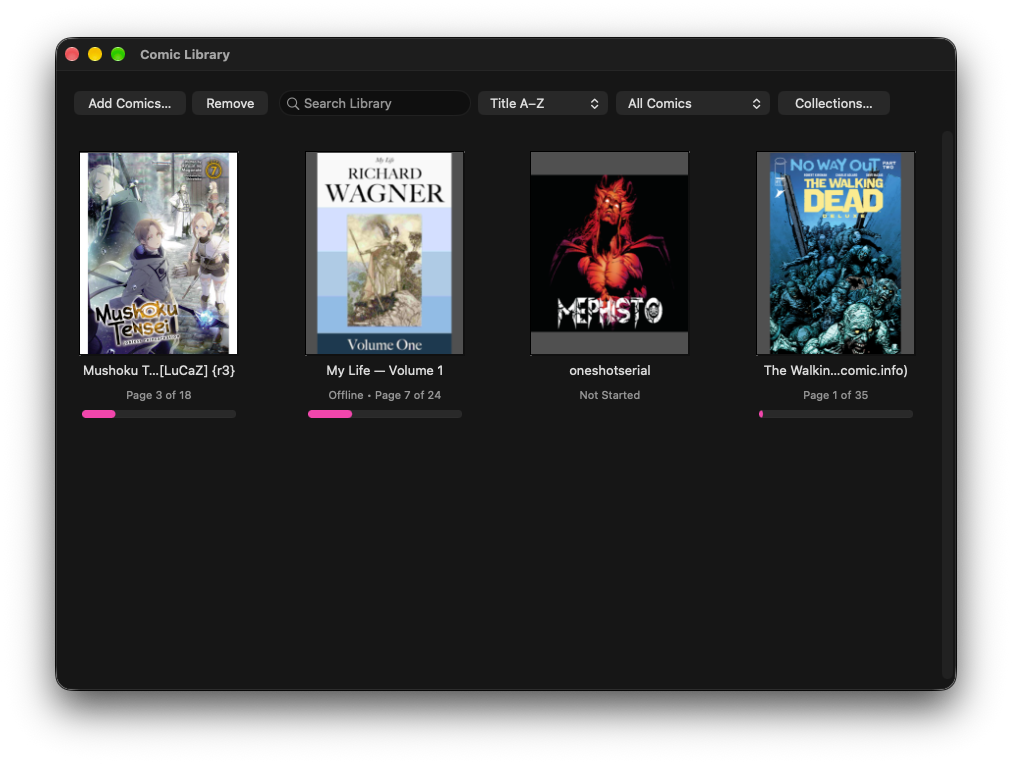Screen dimensions: 1012x764
Task: Click the oneshotserial title label
Action: click(x=609, y=370)
